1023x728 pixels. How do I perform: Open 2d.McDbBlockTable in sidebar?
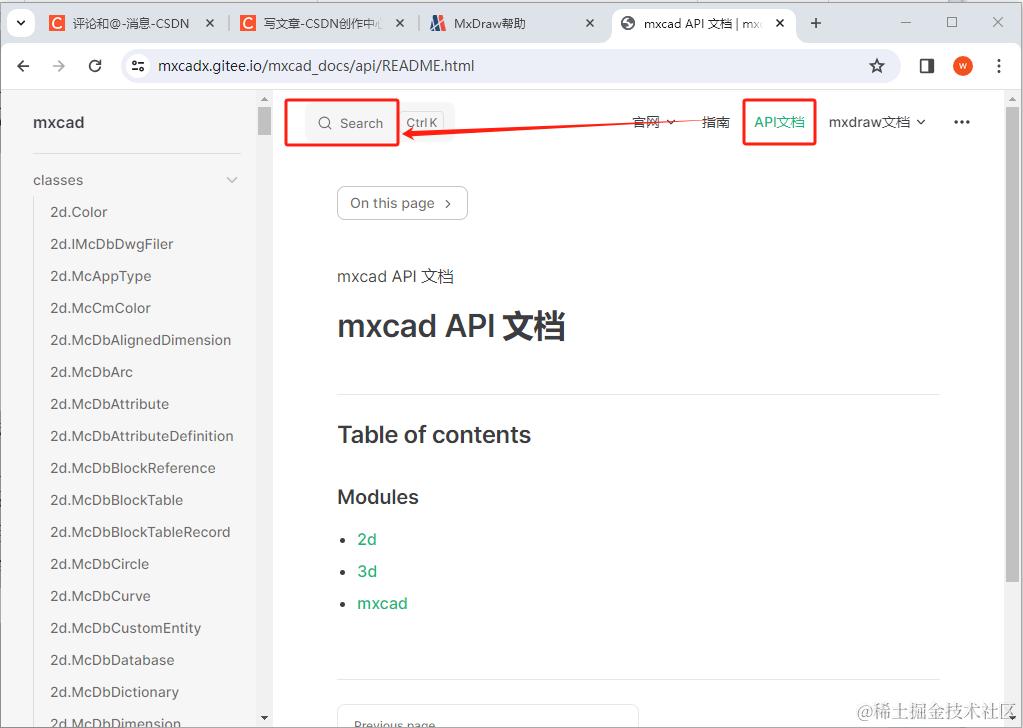pyautogui.click(x=116, y=500)
